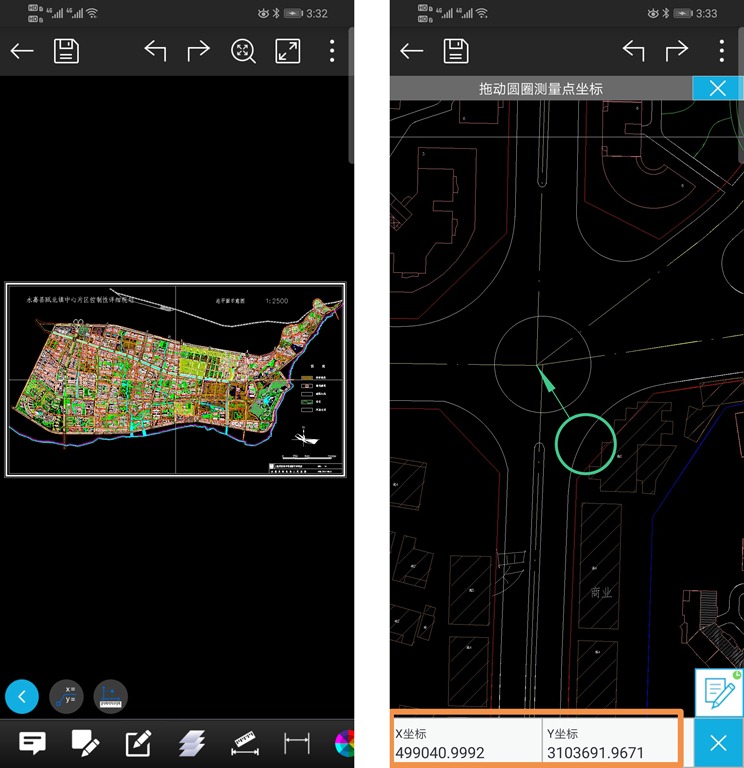The image size is (744, 768).
Task: Select the ruler measure distance tool
Action: point(245,743)
